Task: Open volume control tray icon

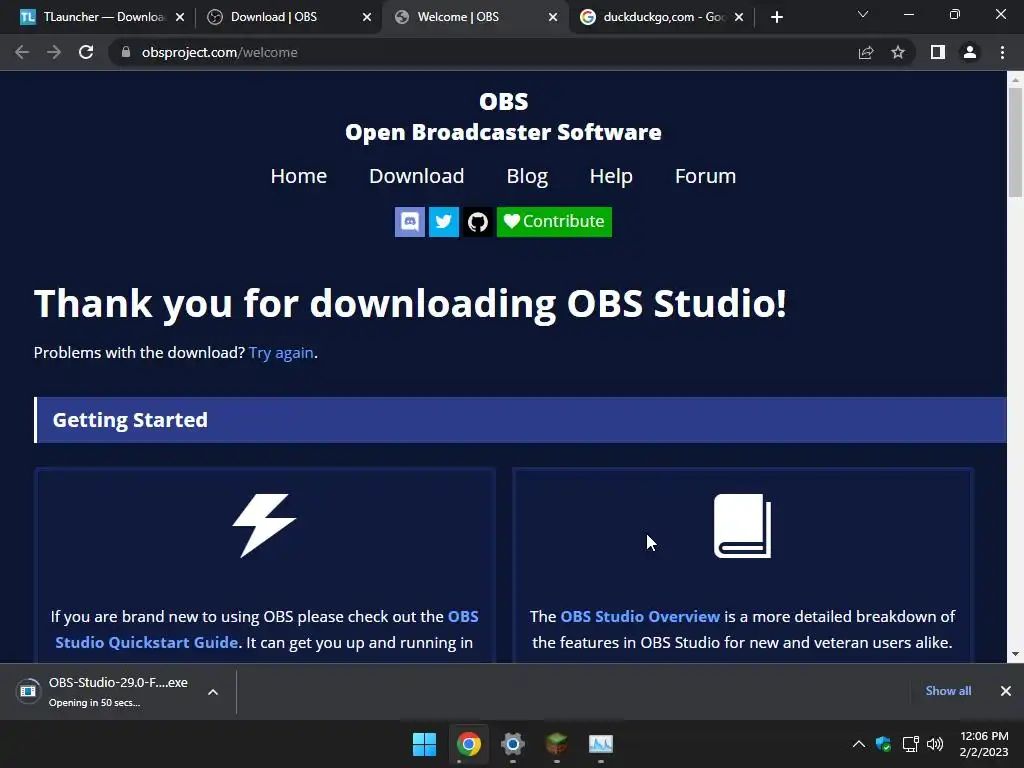Action: tap(935, 744)
